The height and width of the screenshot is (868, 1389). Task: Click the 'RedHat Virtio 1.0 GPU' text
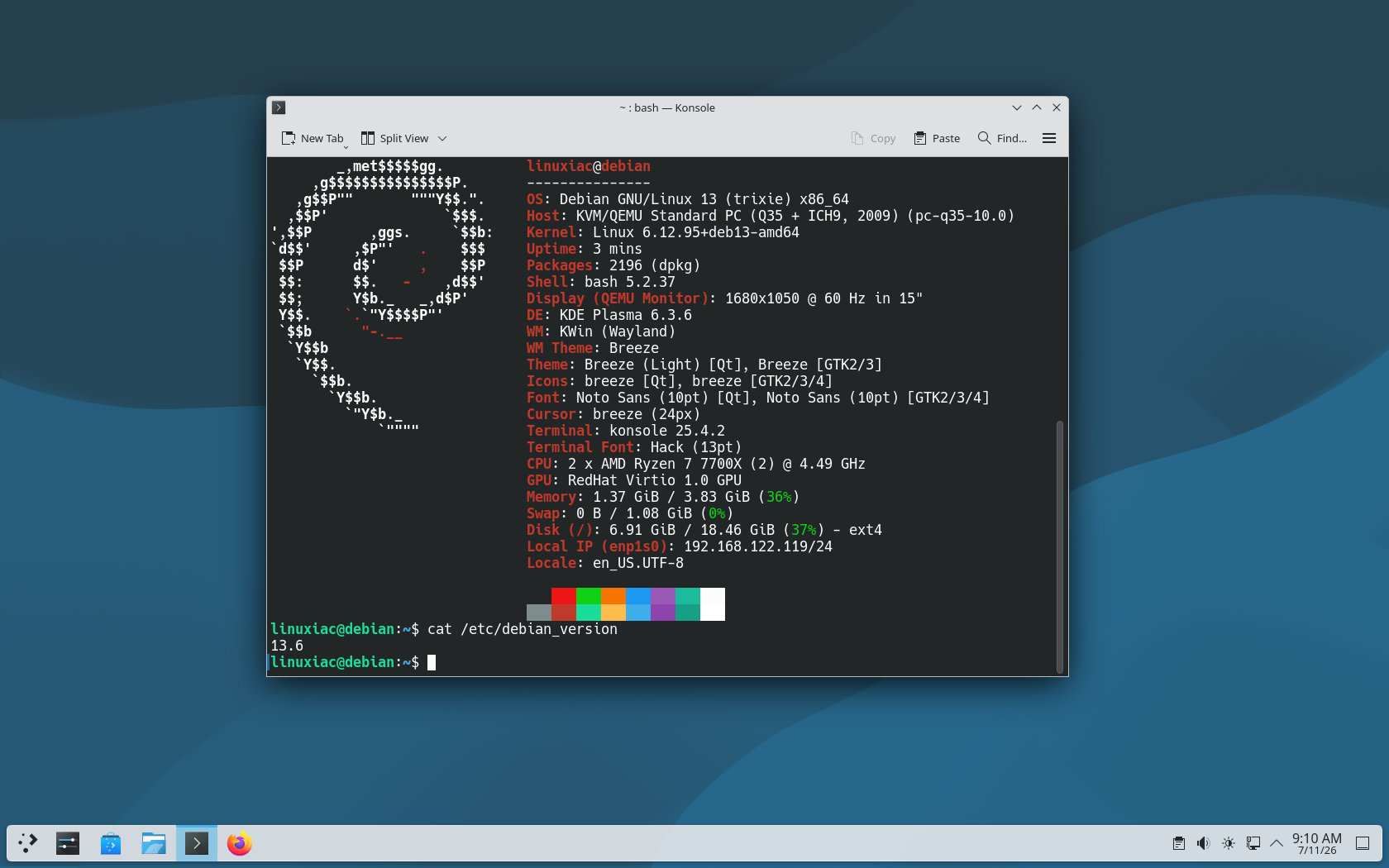click(x=654, y=480)
